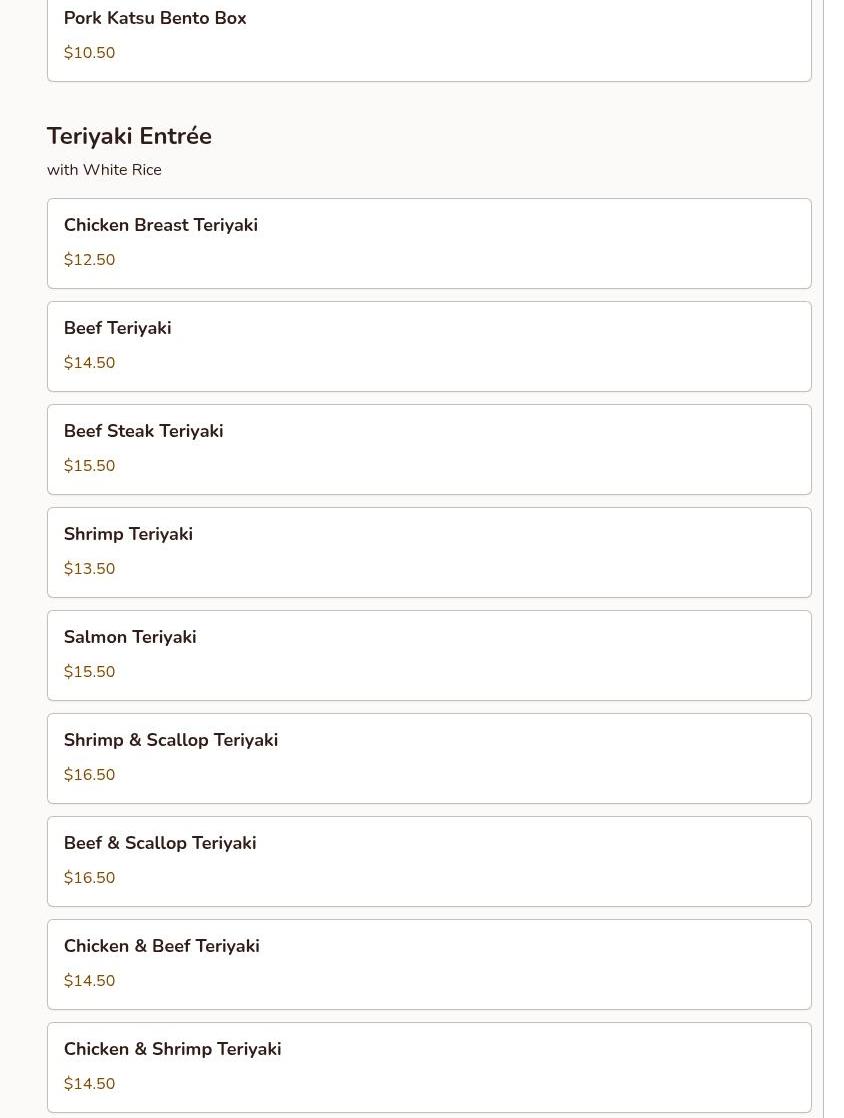Click the $12.50 Chicken Breast Teriyaki price
844x1118 pixels.
coord(90,260)
